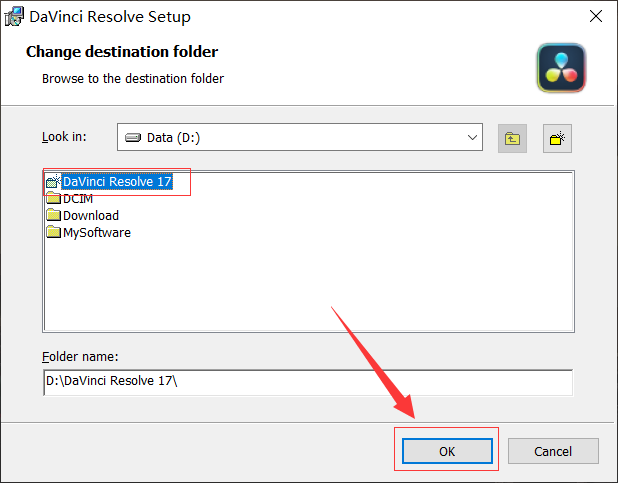Confirm destination with OK button
The image size is (618, 483).
[x=447, y=451]
